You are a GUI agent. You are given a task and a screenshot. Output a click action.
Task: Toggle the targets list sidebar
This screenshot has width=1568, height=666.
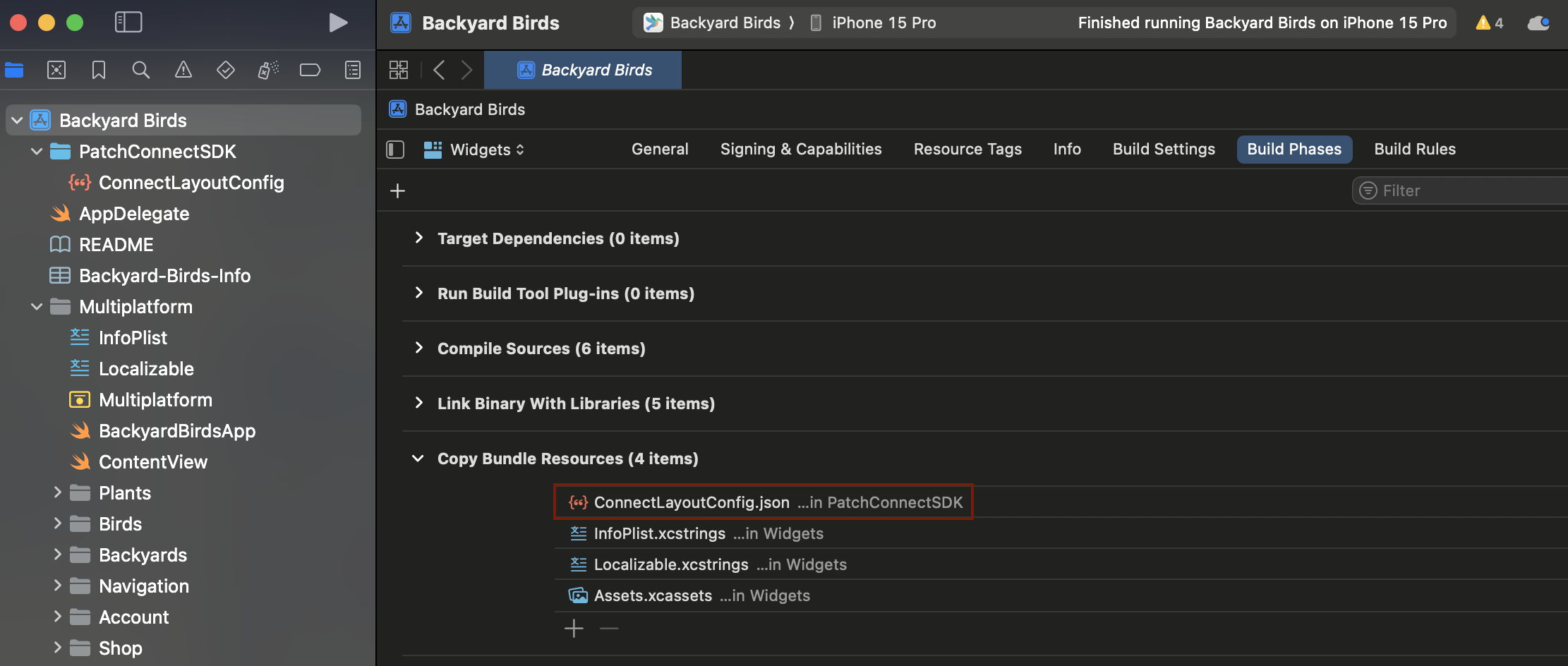point(395,150)
